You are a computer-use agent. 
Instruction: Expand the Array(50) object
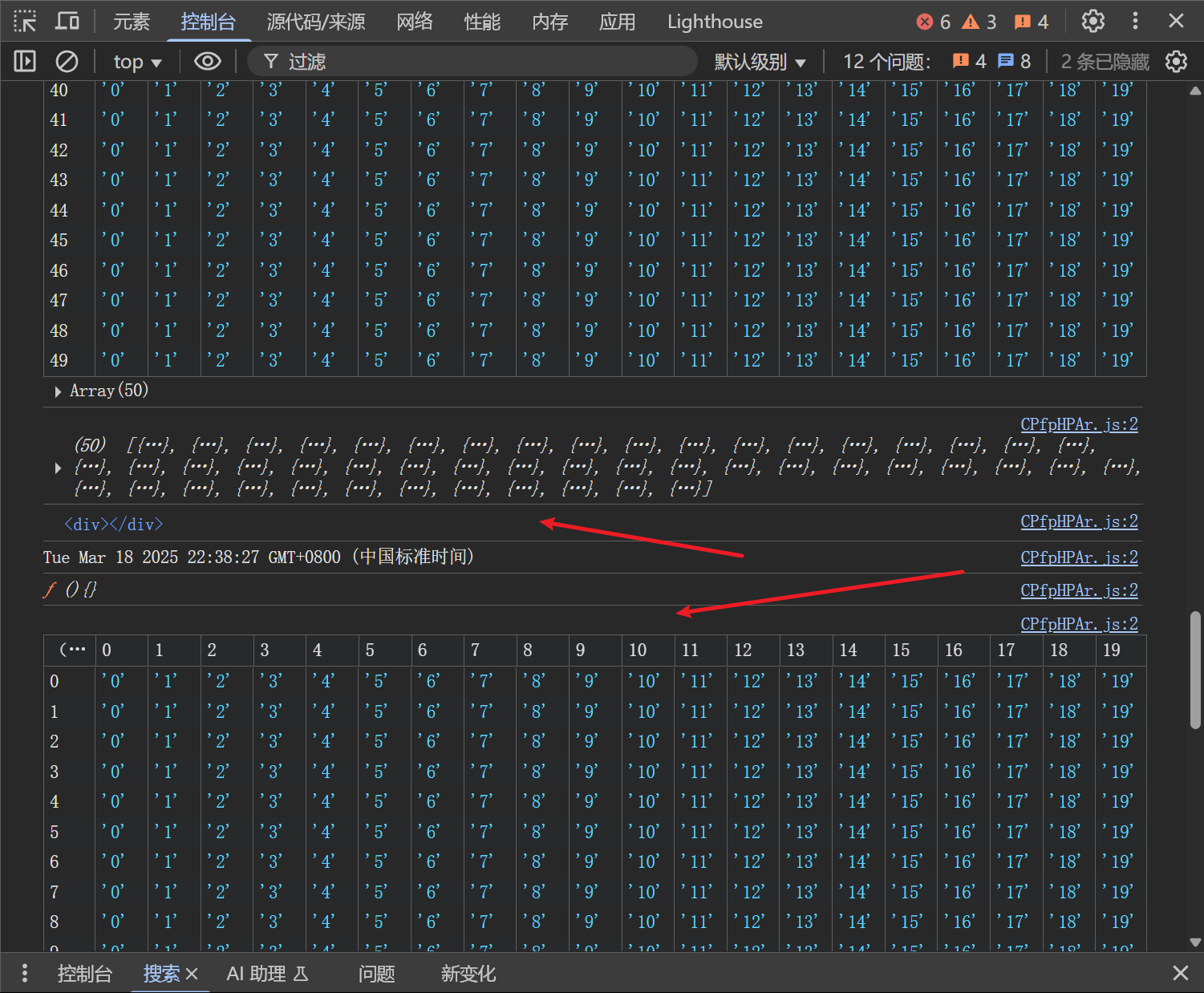click(x=58, y=391)
